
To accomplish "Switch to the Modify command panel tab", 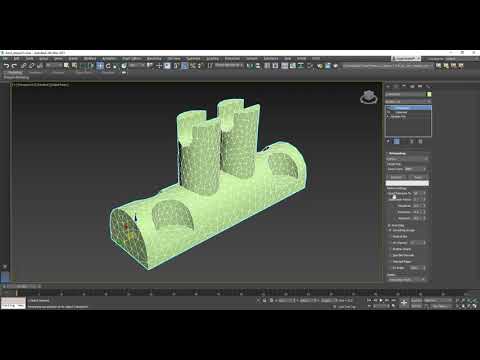I will point(396,86).
